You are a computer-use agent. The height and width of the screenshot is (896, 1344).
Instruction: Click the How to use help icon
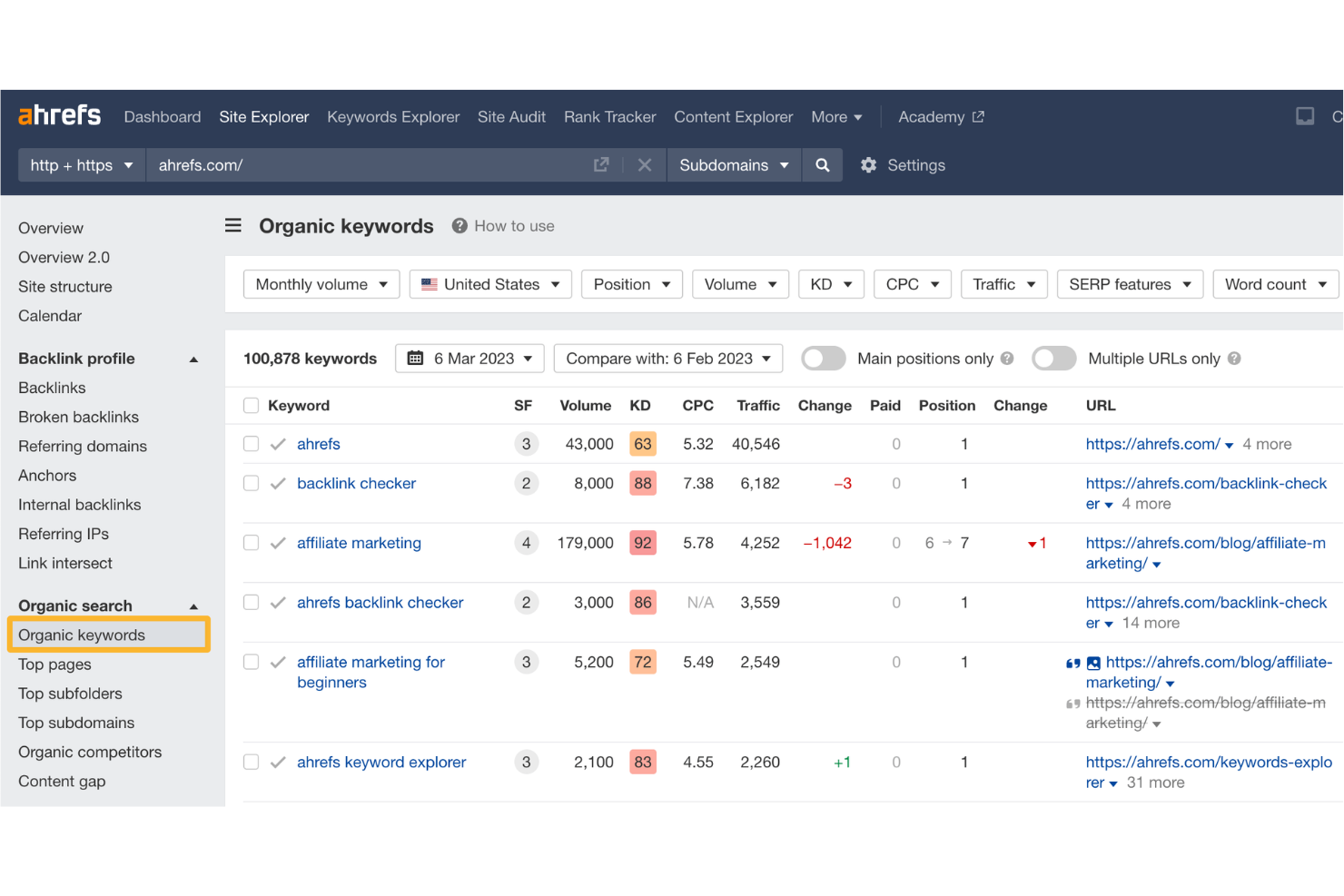[x=459, y=225]
